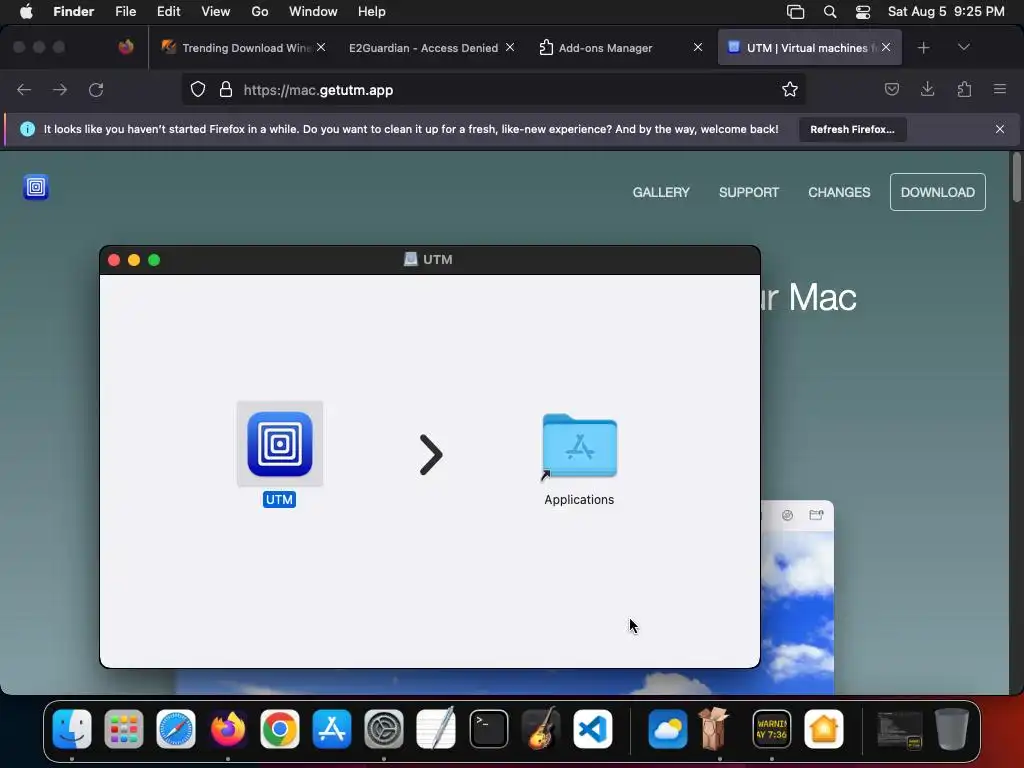Open the Firefox downloads panel
The width and height of the screenshot is (1024, 768).
928,89
